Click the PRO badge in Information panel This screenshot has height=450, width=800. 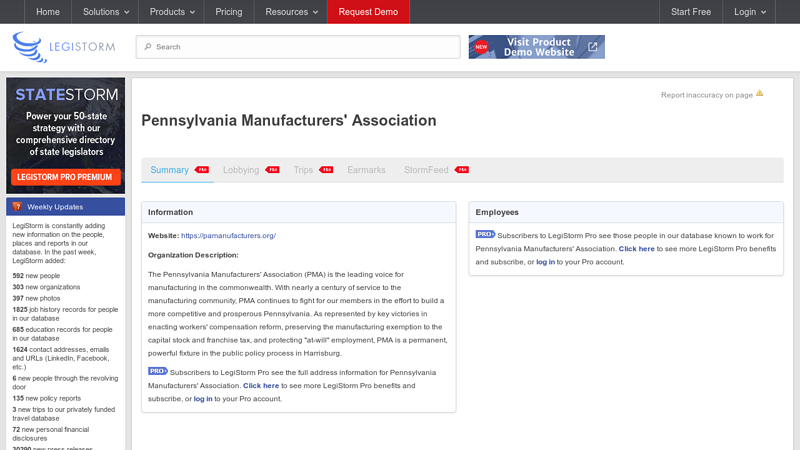click(158, 371)
